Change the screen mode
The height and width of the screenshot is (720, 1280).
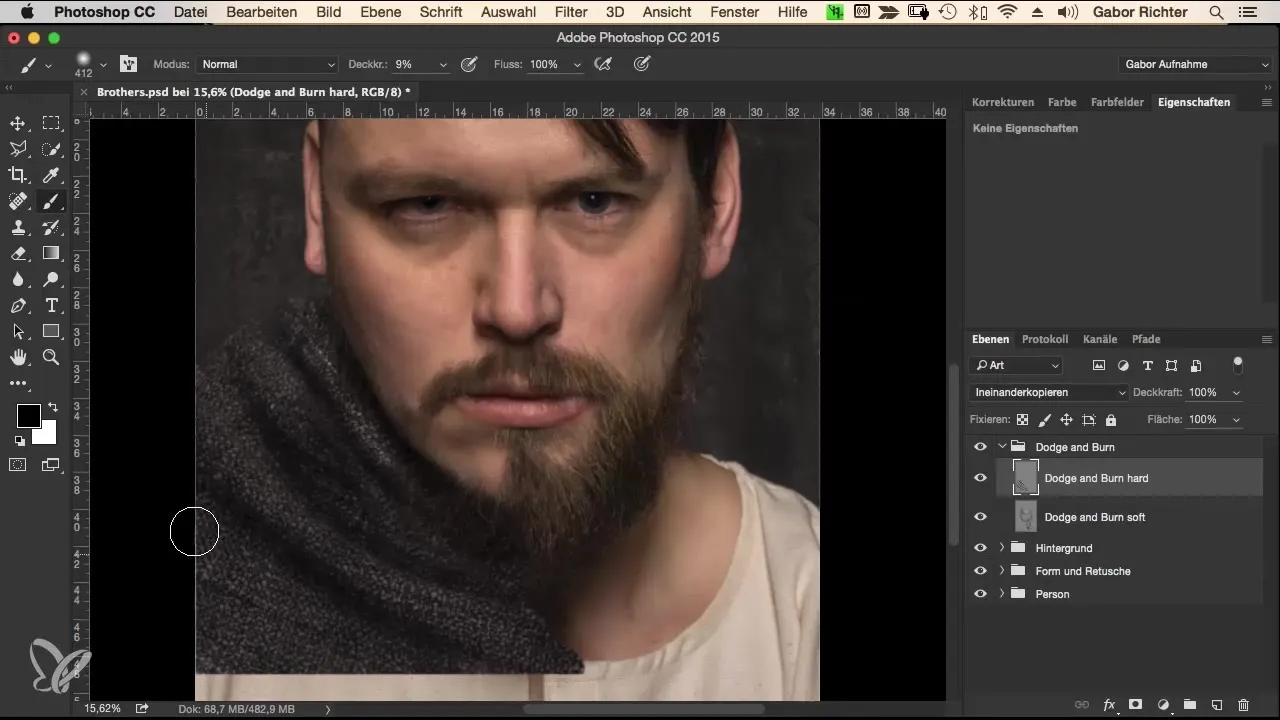point(51,465)
